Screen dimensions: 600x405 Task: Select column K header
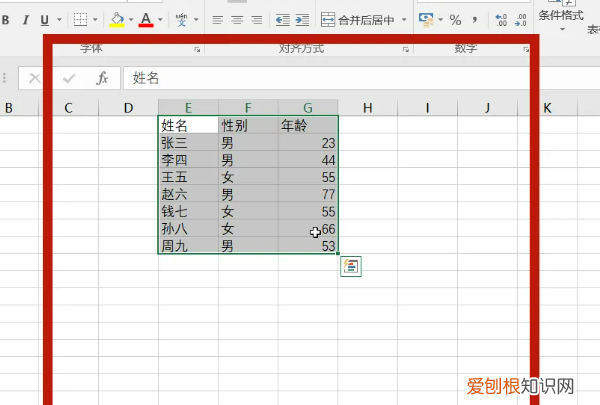tap(547, 108)
